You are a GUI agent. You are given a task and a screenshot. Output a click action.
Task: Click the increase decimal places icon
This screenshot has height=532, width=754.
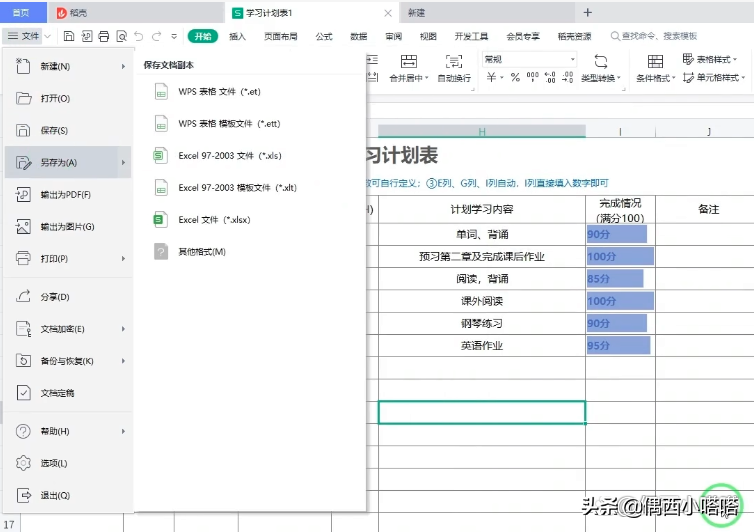pos(550,77)
